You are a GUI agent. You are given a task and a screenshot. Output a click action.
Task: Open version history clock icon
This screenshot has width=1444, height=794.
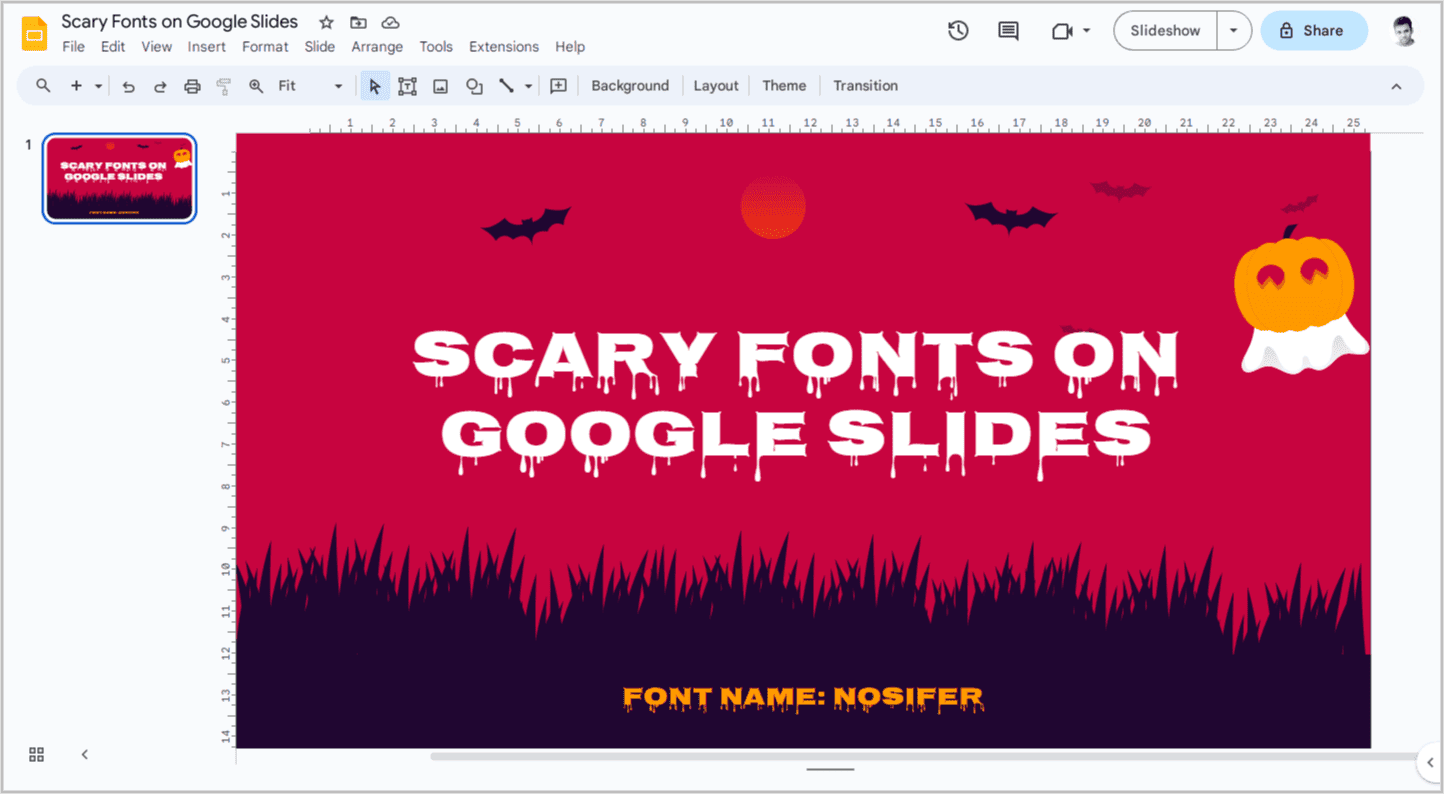[x=958, y=31]
